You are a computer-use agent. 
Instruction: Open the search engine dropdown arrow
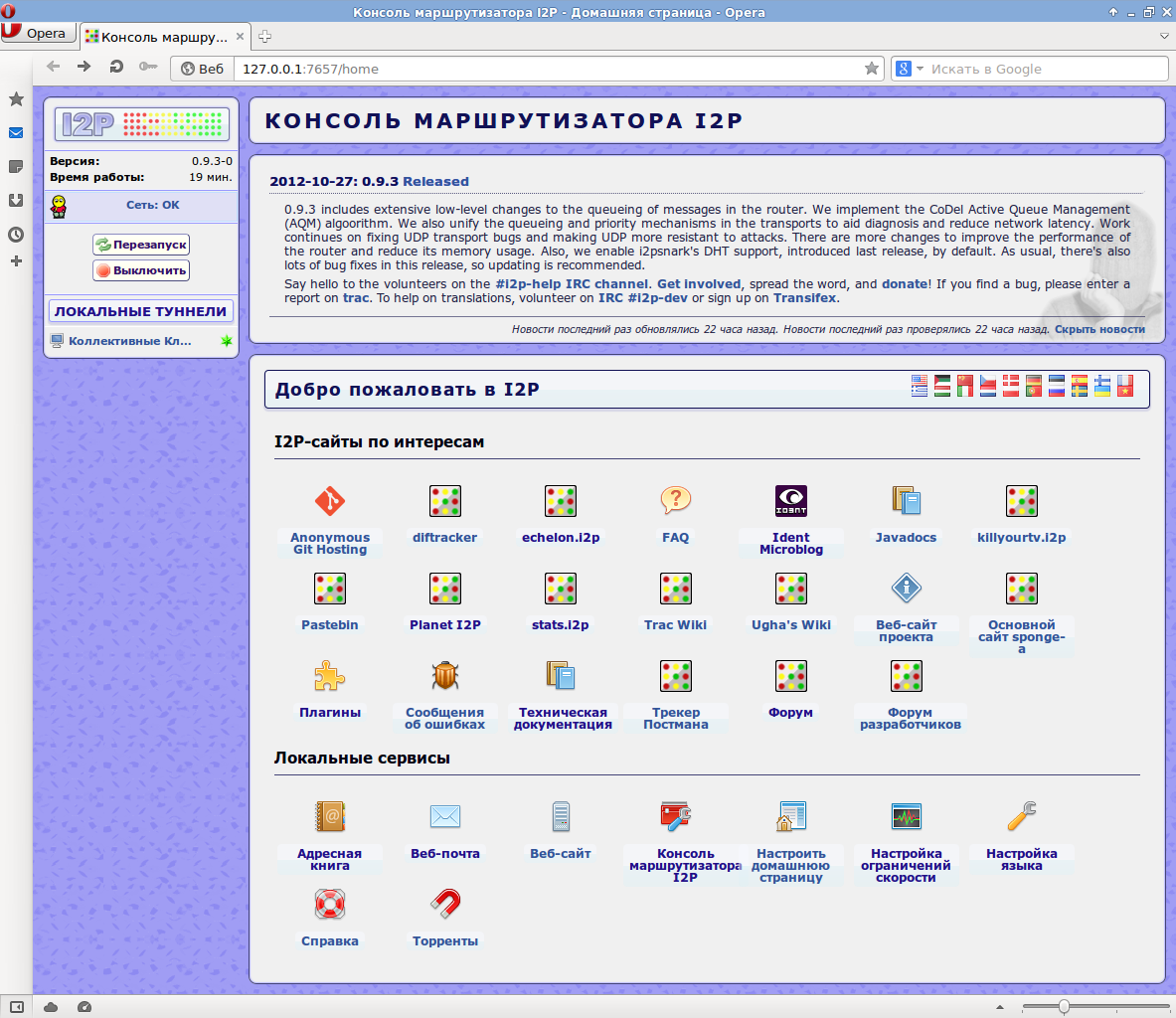click(x=921, y=69)
